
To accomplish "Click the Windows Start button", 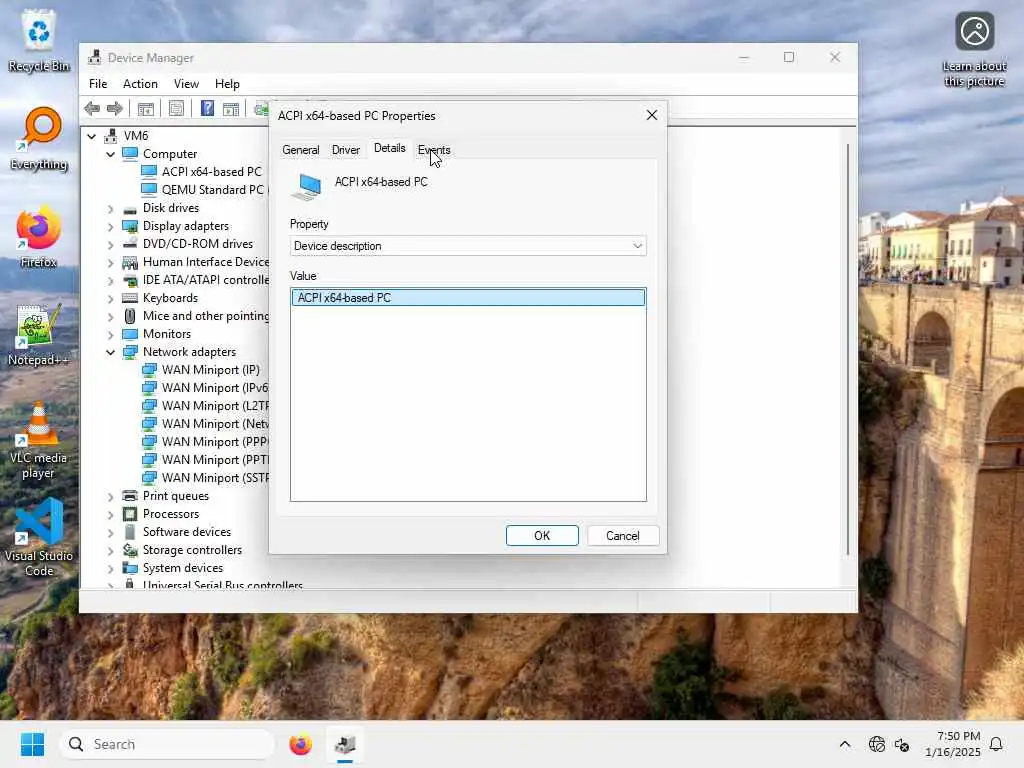I will pos(32,744).
